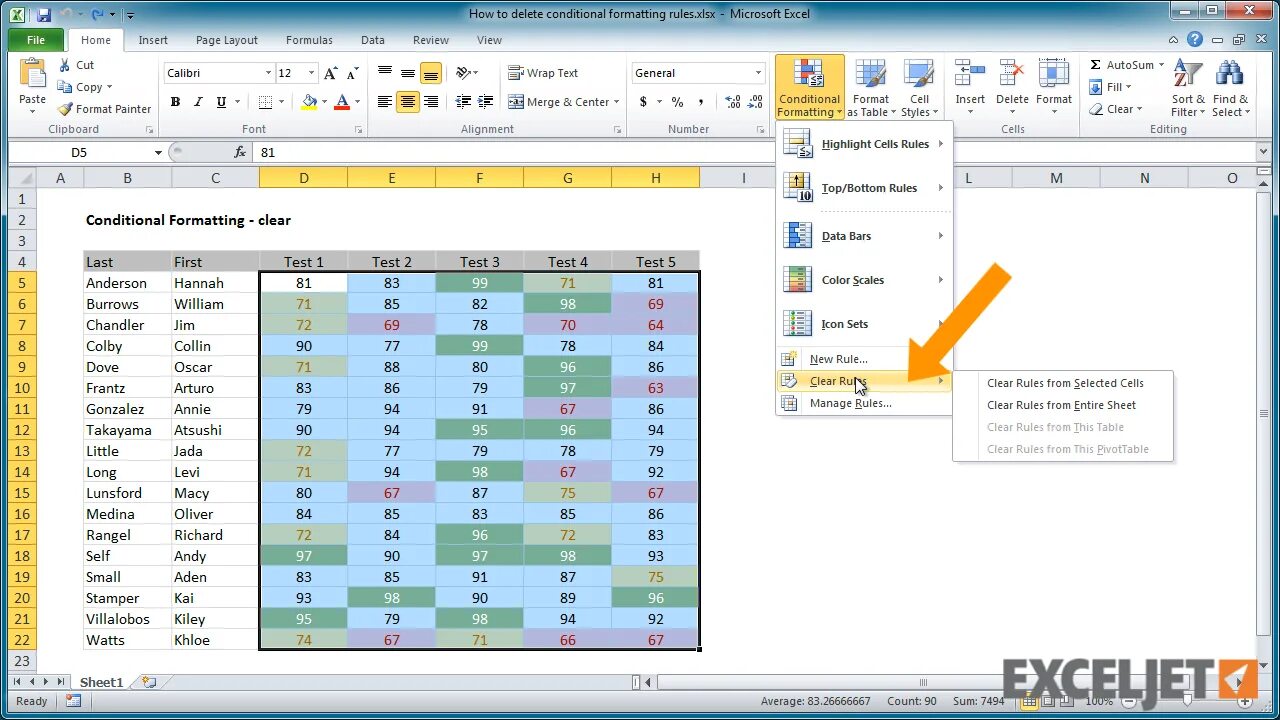Apply percent style
This screenshot has height=720, width=1280.
click(677, 102)
